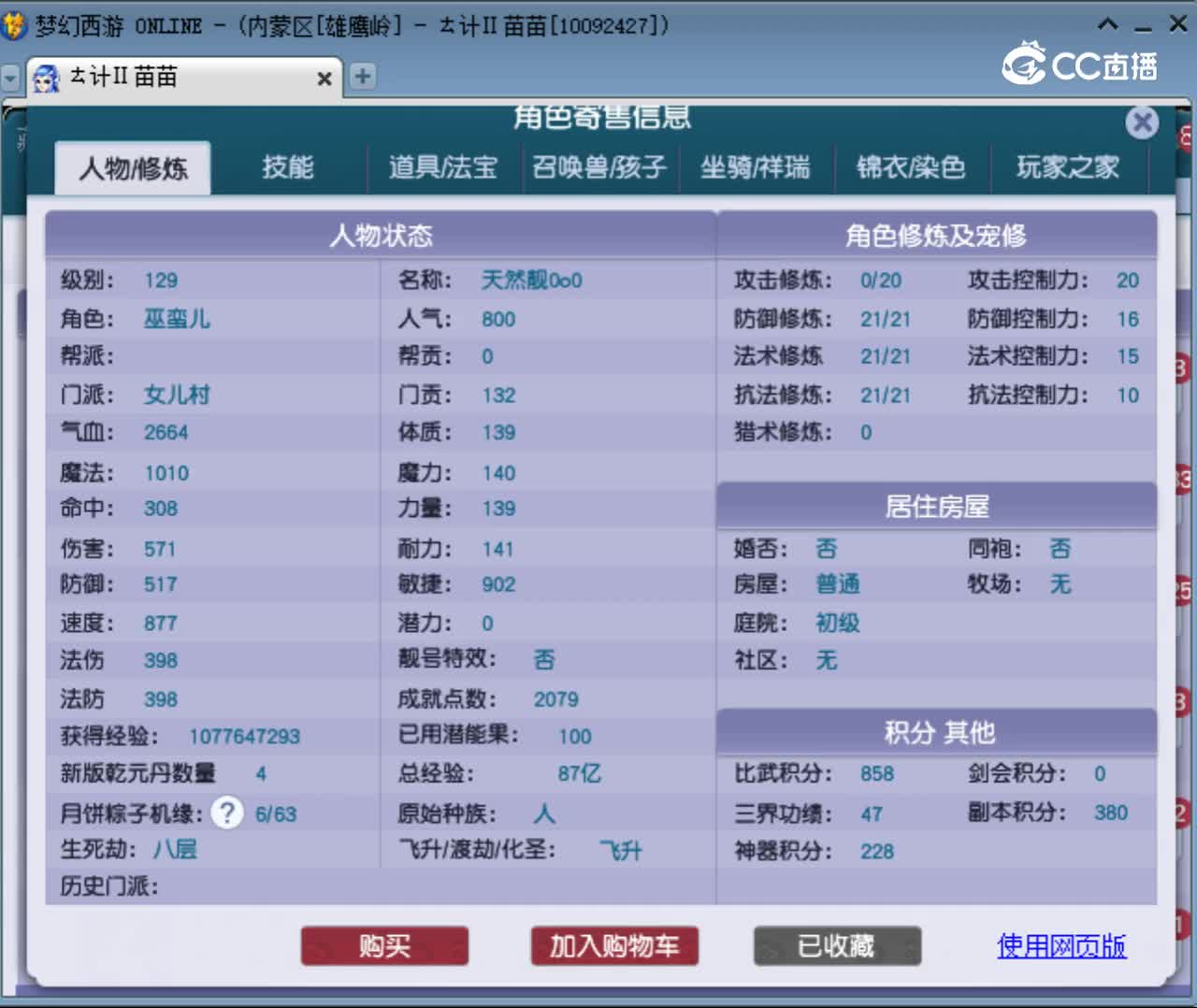The height and width of the screenshot is (1008, 1197).
Task: Close the 角色寄售信息 dialog with the X
Action: click(1142, 122)
